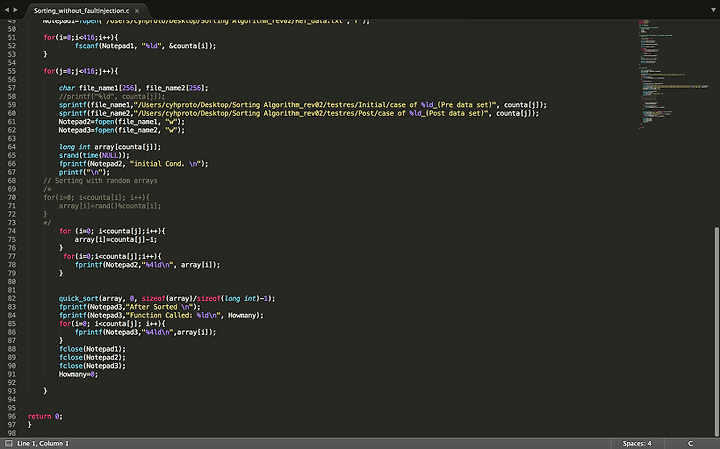Select the Sorting_without_faultinjection.c tab
Image resolution: width=720 pixels, height=449 pixels.
pyautogui.click(x=81, y=10)
